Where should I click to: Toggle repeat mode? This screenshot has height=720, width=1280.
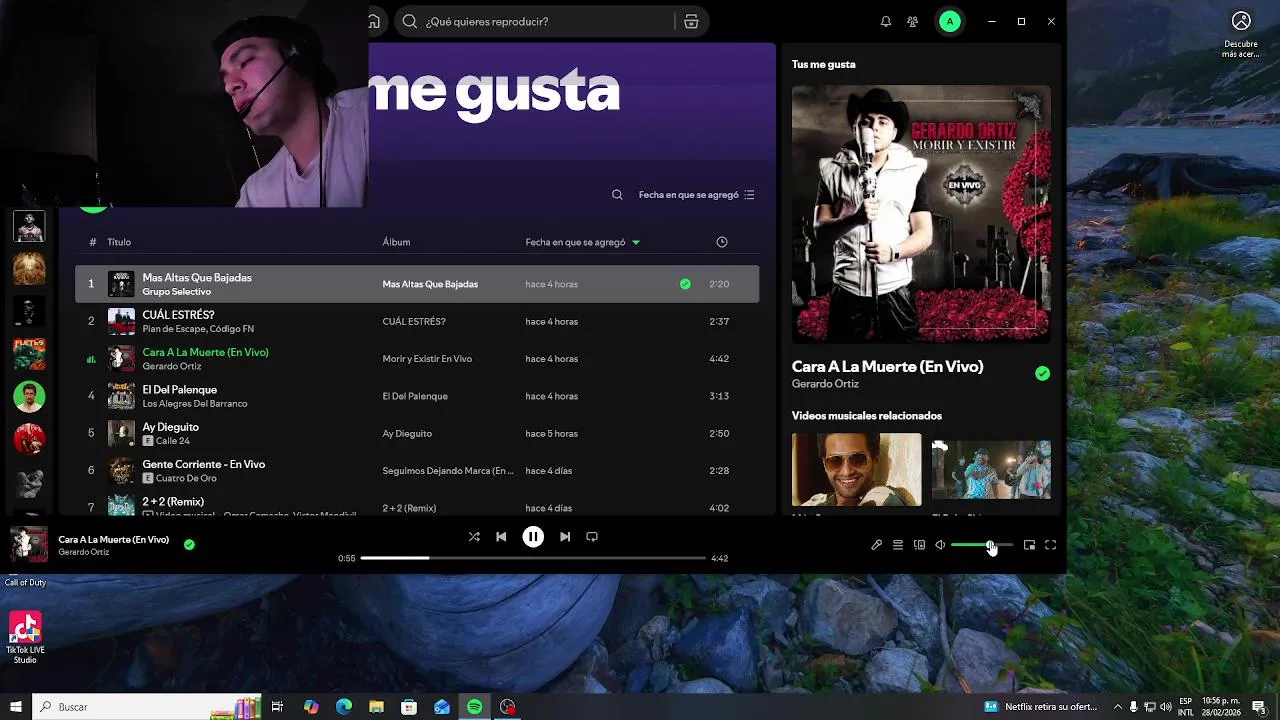592,537
